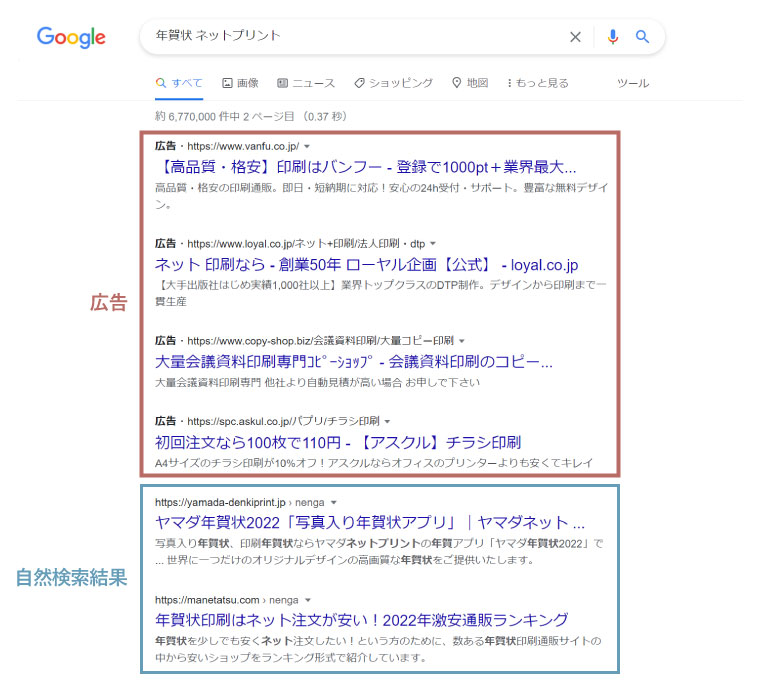
Task: Open dropdown arrow next to copy-shop.biz URL
Action: click(462, 341)
